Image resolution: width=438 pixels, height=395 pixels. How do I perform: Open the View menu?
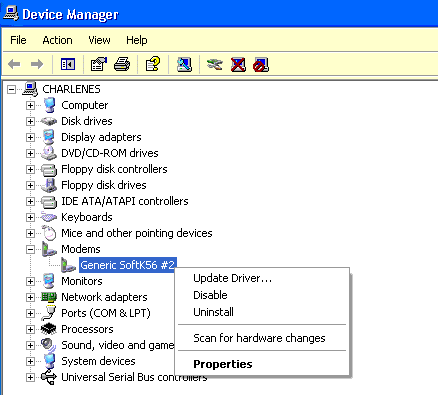click(x=99, y=40)
